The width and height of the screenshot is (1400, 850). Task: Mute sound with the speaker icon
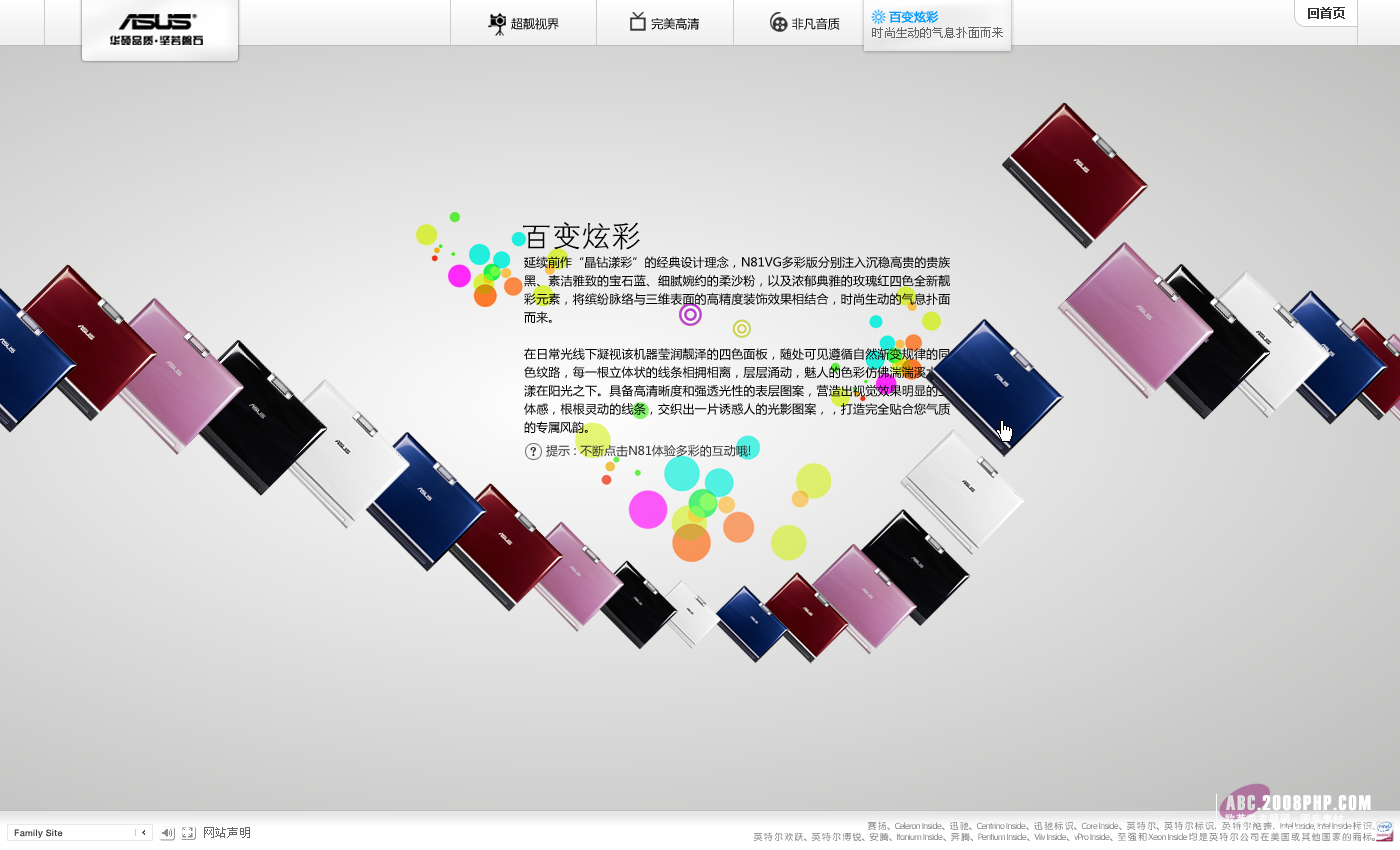(x=167, y=833)
